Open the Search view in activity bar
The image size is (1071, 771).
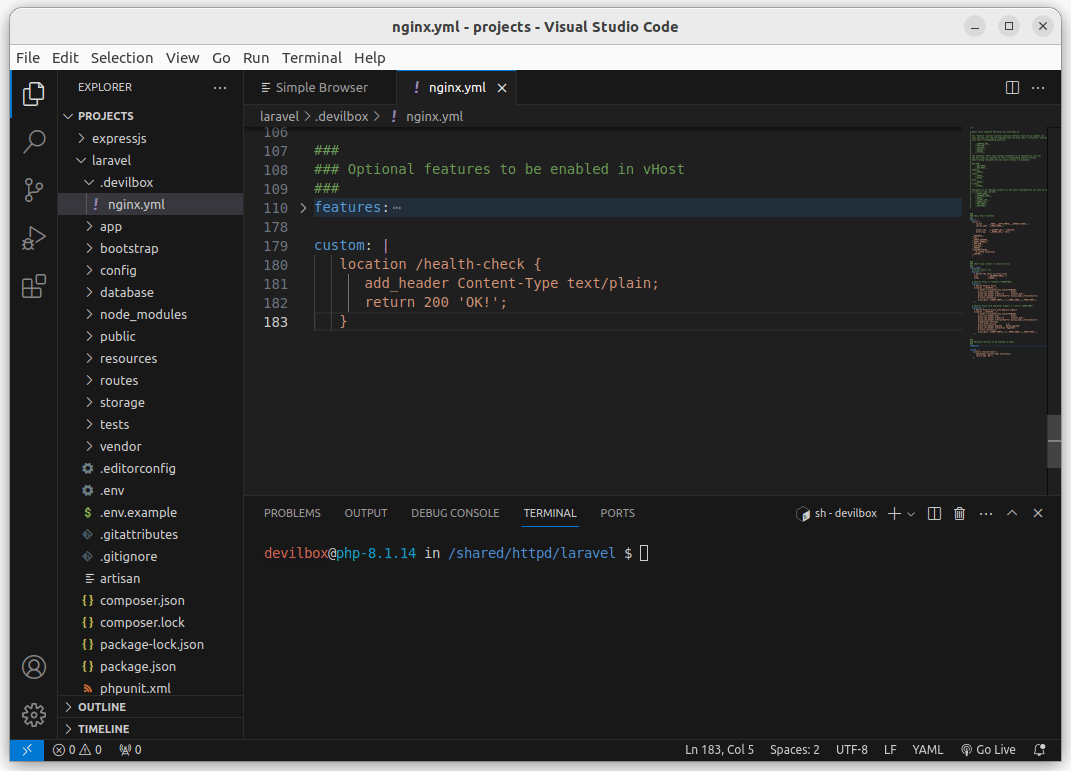(34, 141)
